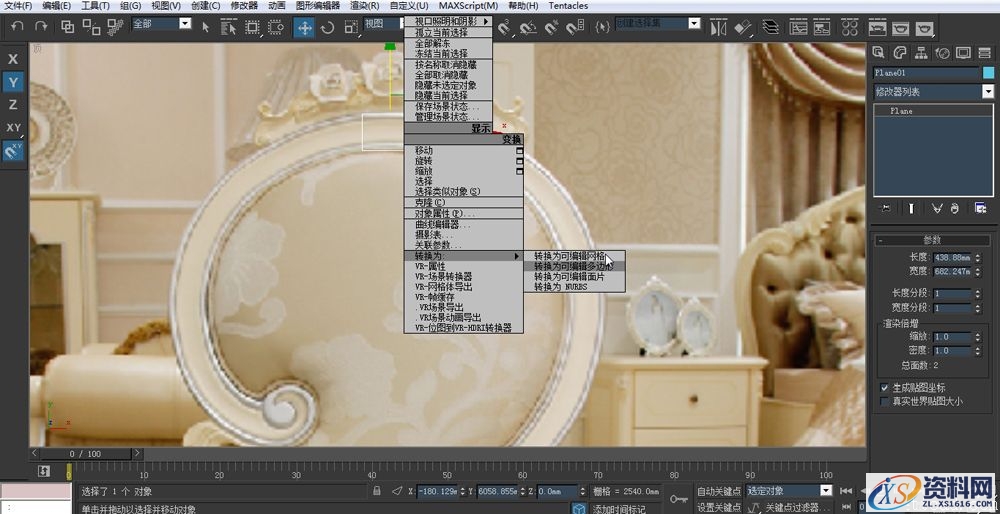Image resolution: width=1000 pixels, height=514 pixels.
Task: Click the 添加时间标记 button
Action: (618, 509)
